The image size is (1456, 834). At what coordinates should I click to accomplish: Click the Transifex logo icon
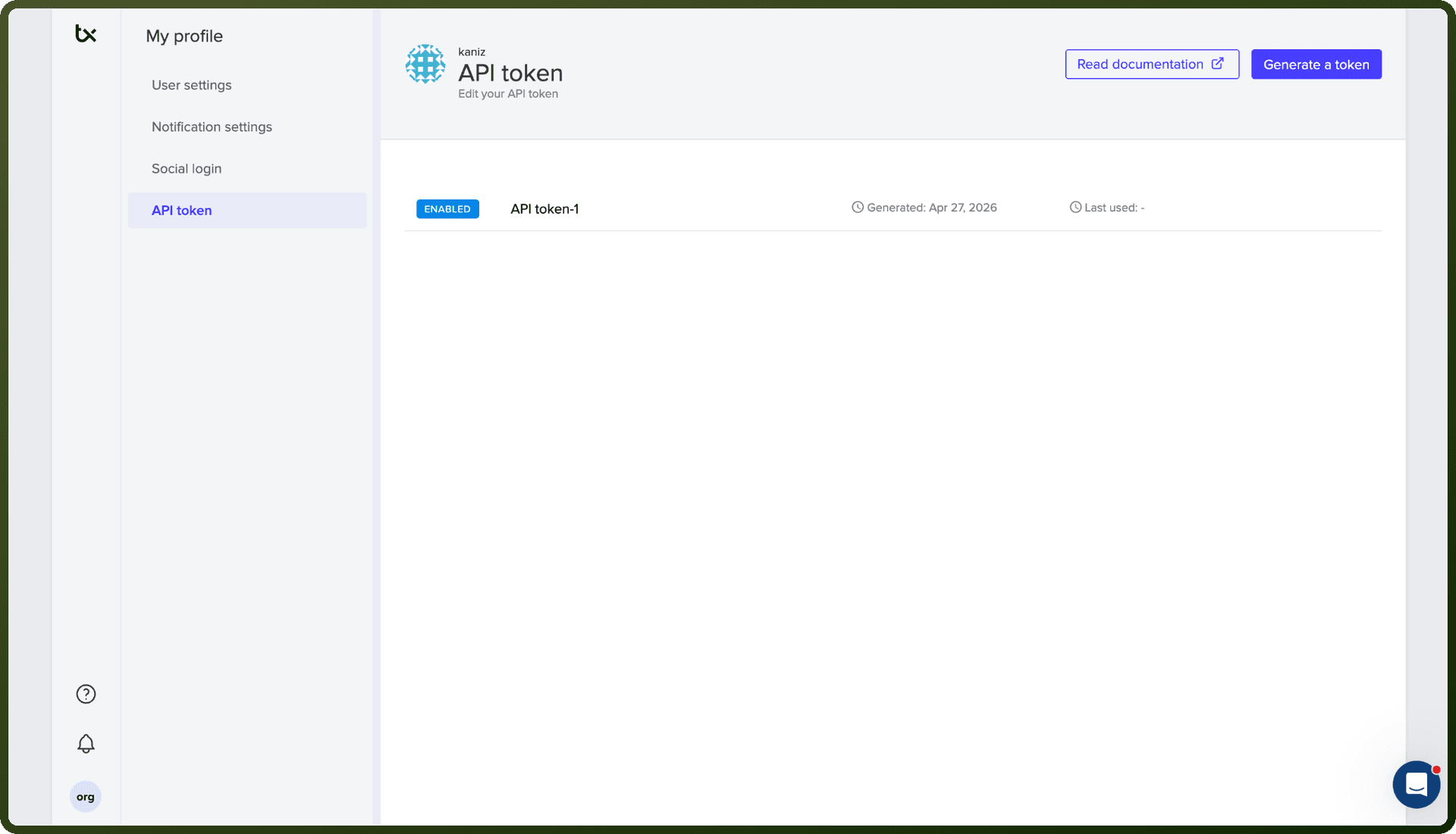[86, 33]
